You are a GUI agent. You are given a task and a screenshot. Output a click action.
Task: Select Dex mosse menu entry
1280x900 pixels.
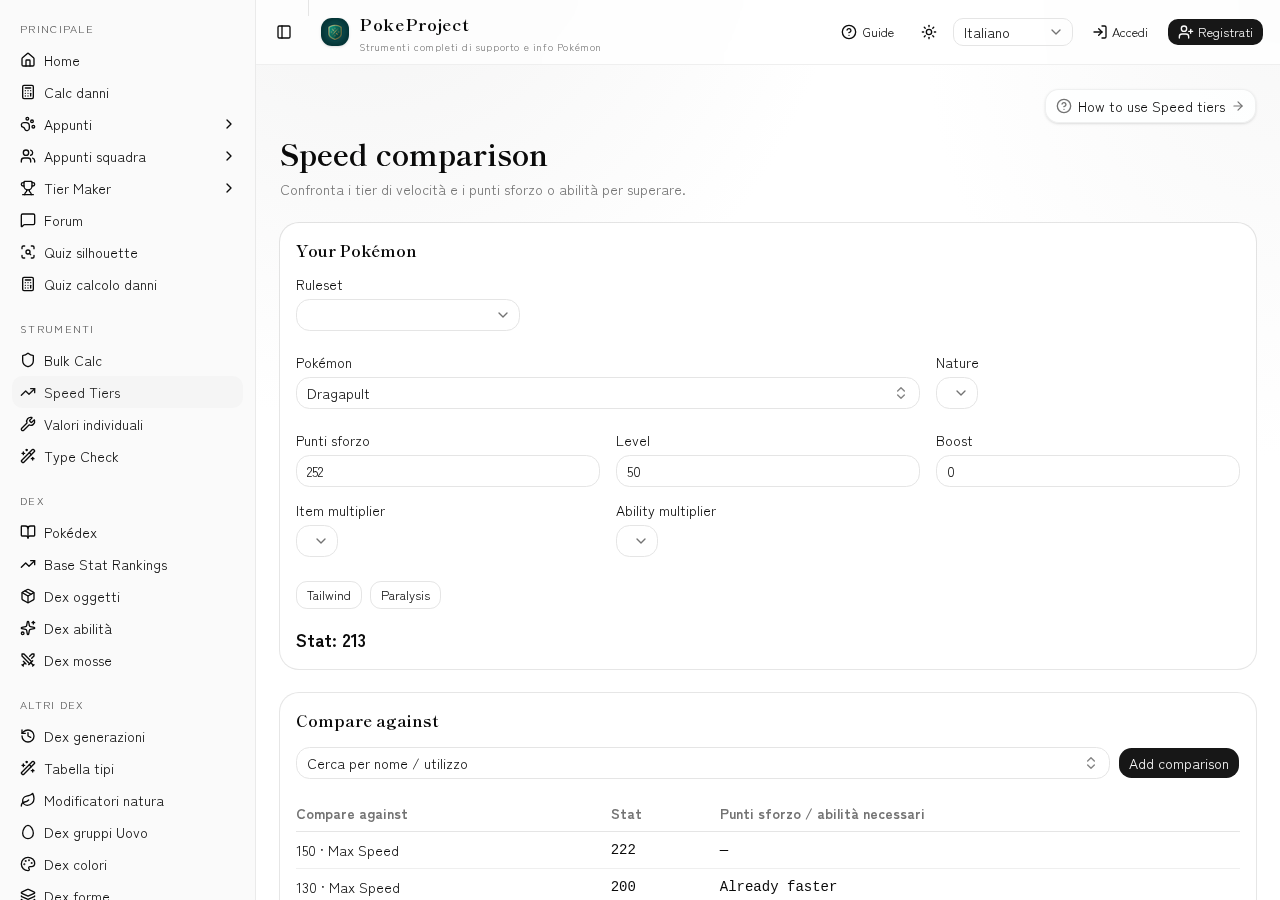pyautogui.click(x=128, y=661)
